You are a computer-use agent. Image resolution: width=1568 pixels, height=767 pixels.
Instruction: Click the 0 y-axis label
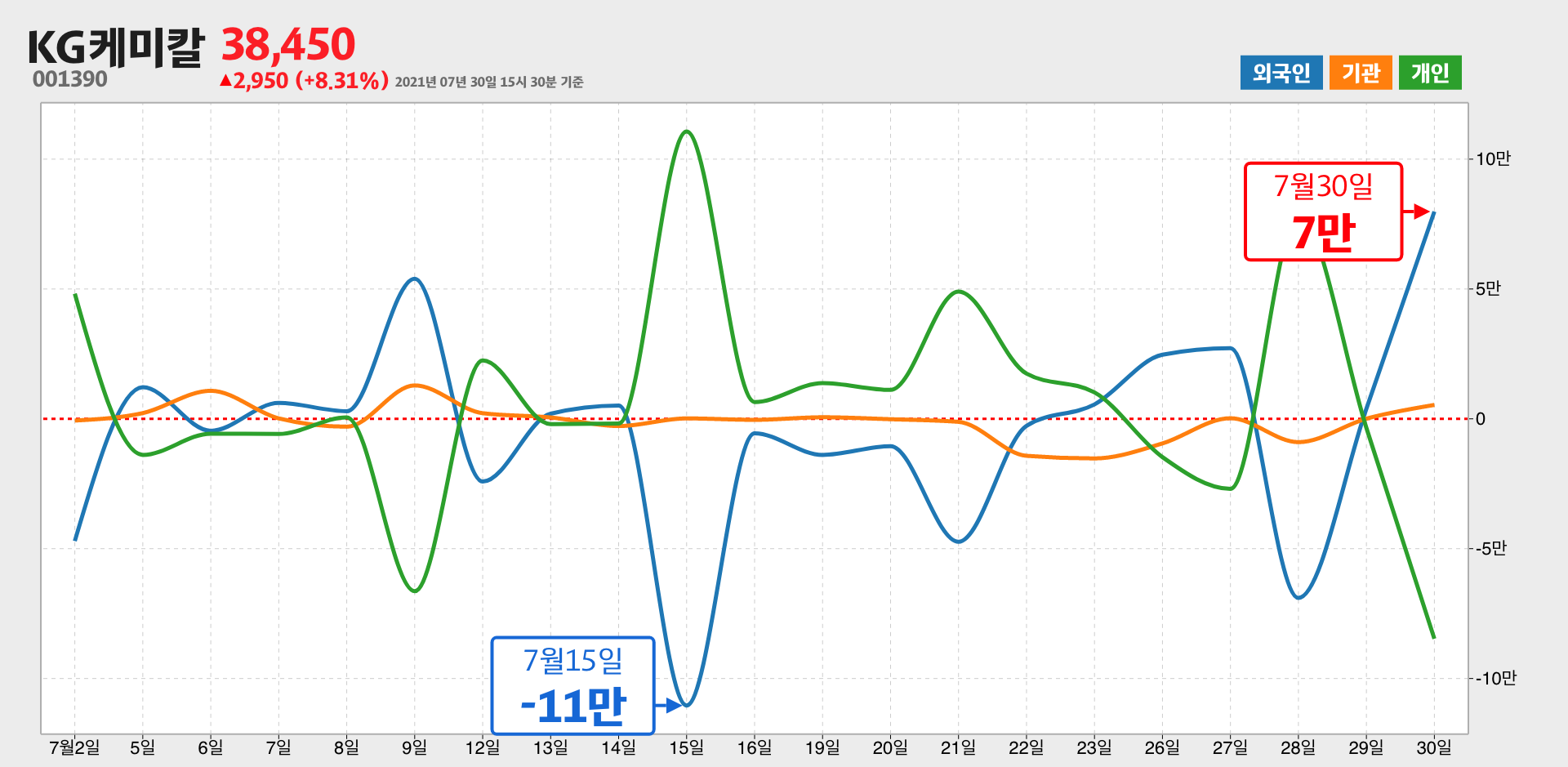[1481, 419]
